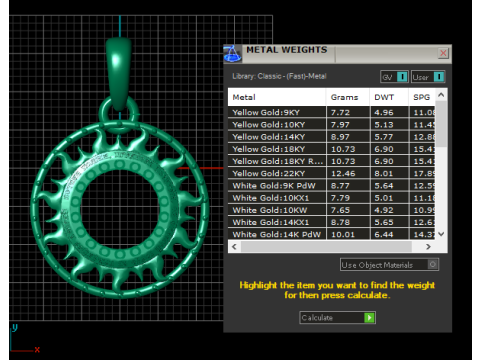Viewport: 480px width, 360px height.
Task: Click the vertical scrollbar thumb
Action: point(441,124)
